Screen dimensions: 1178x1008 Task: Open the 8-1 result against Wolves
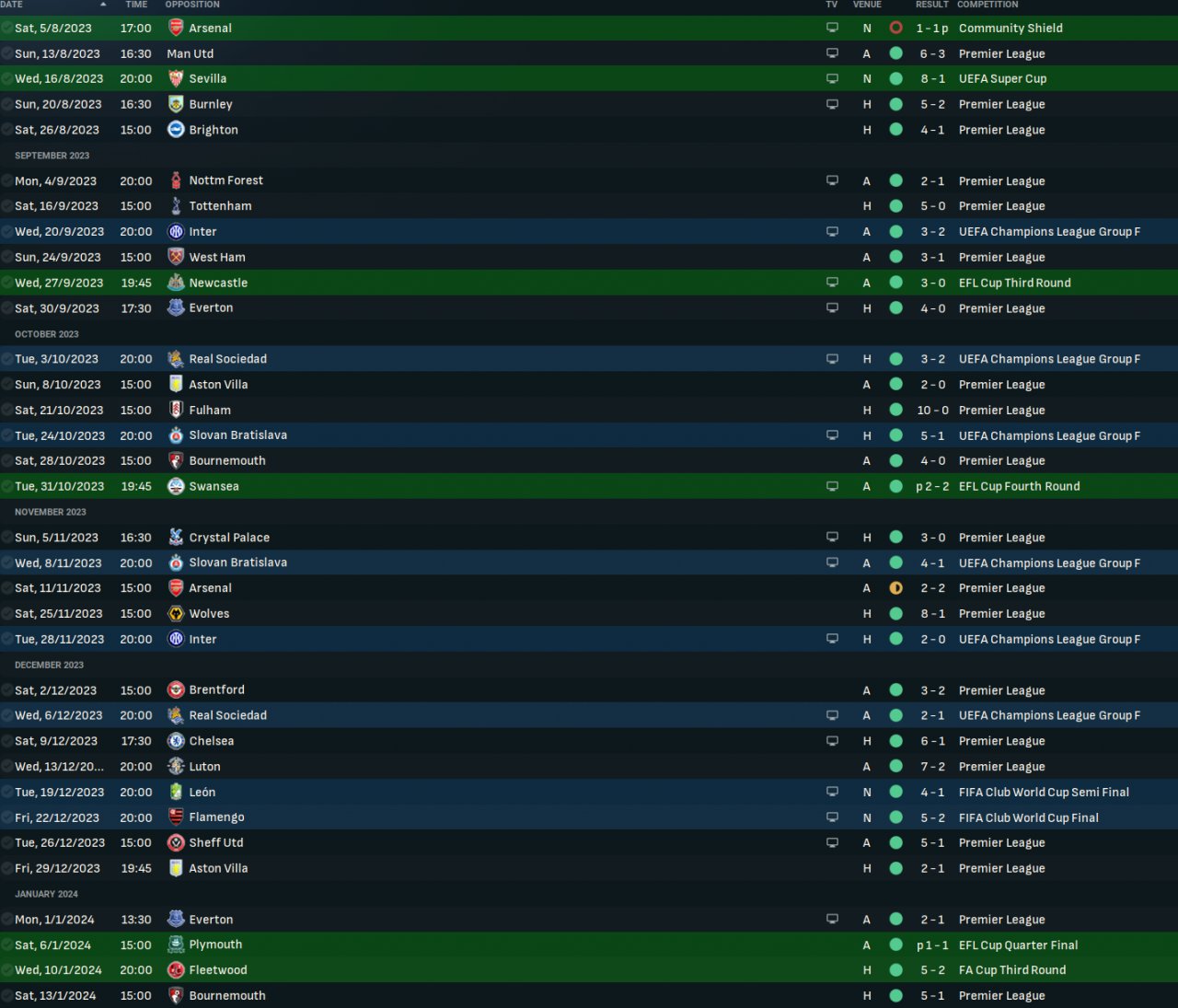932,614
